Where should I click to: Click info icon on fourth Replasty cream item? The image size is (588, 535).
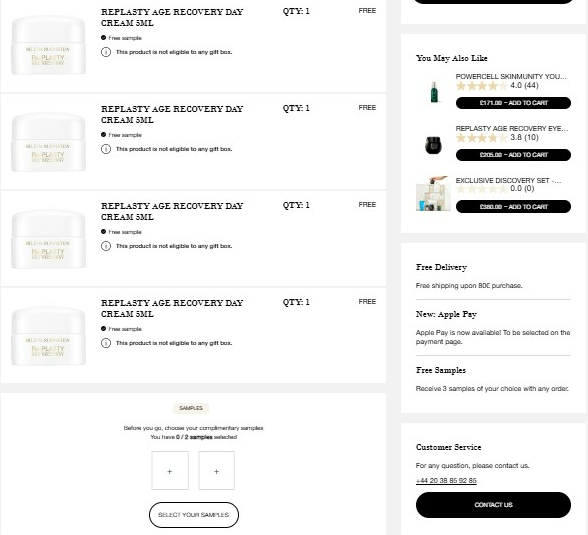click(106, 343)
